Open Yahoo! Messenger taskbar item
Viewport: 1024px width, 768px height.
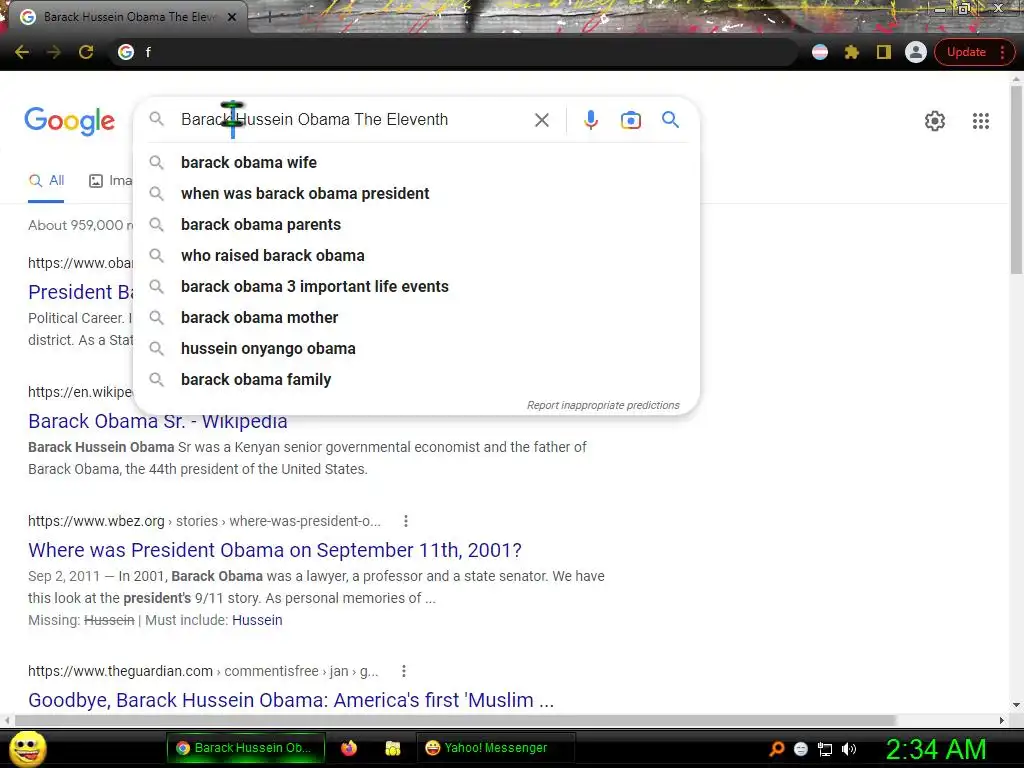[x=495, y=748]
